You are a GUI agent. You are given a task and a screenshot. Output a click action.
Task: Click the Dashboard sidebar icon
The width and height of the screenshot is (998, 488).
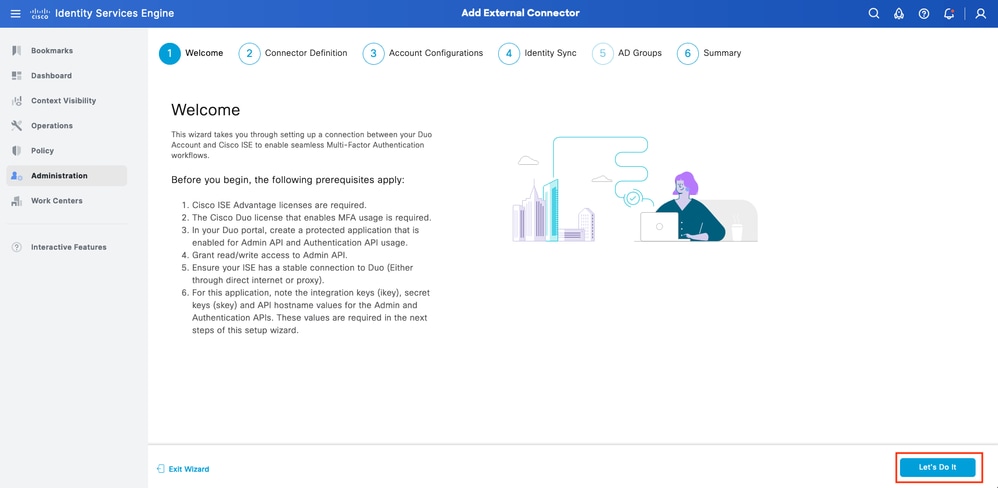pos(17,76)
